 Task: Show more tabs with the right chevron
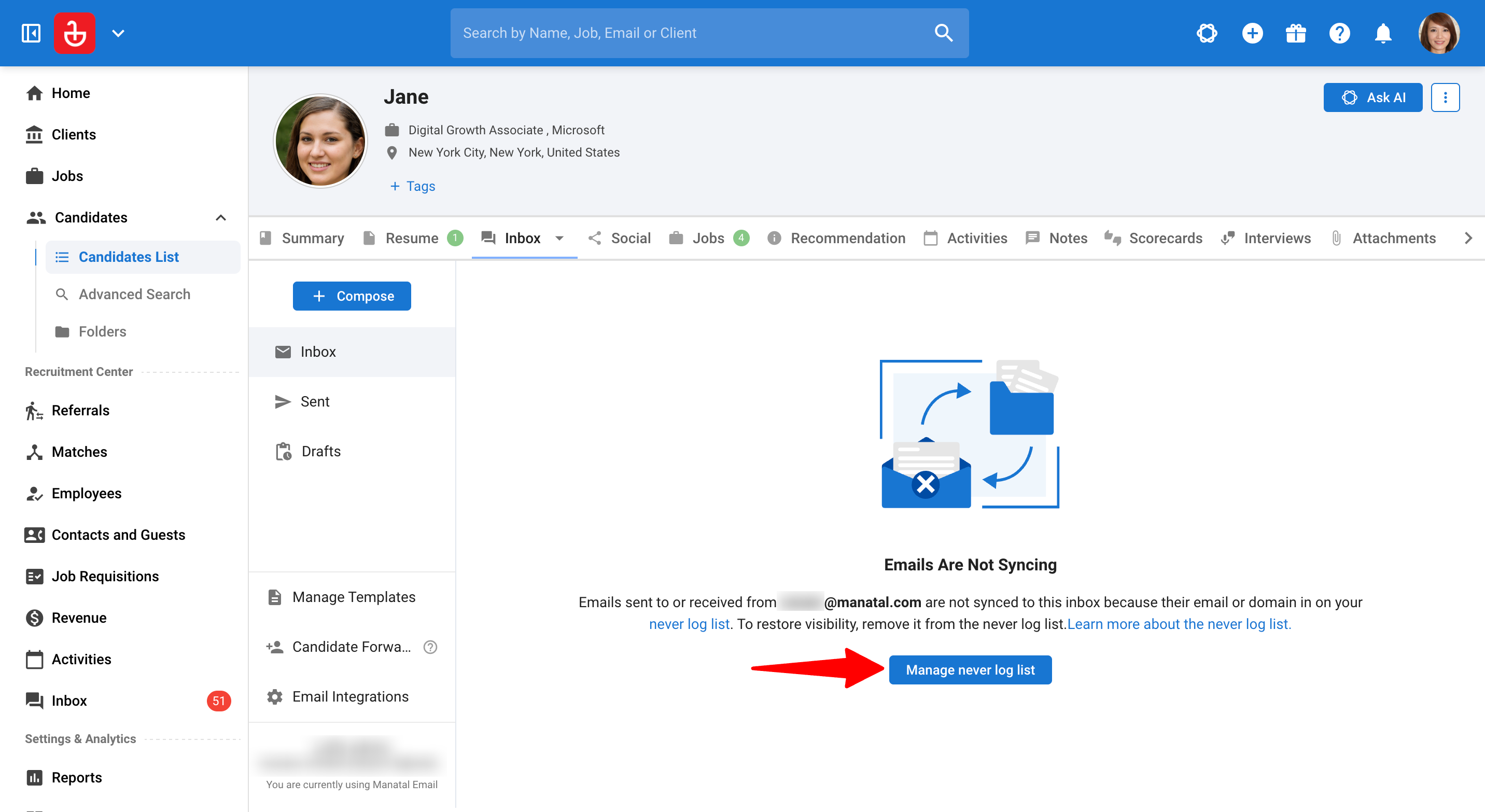click(x=1468, y=238)
